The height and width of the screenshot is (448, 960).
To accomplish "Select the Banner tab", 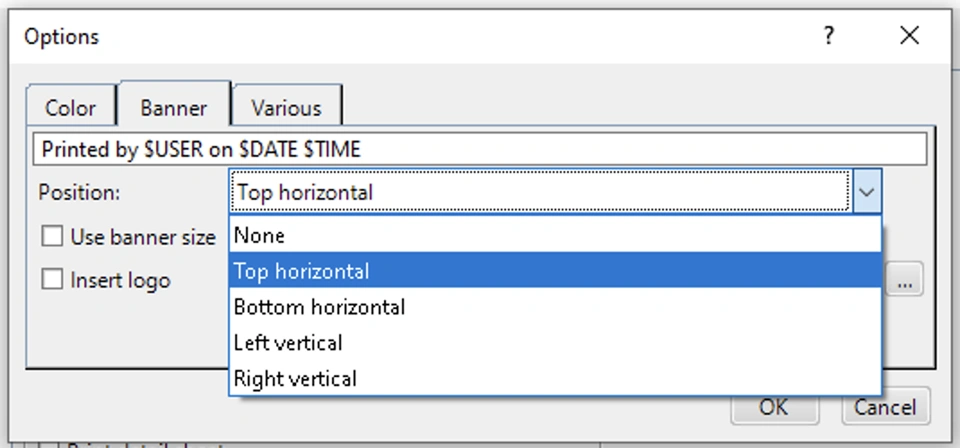I will [174, 107].
